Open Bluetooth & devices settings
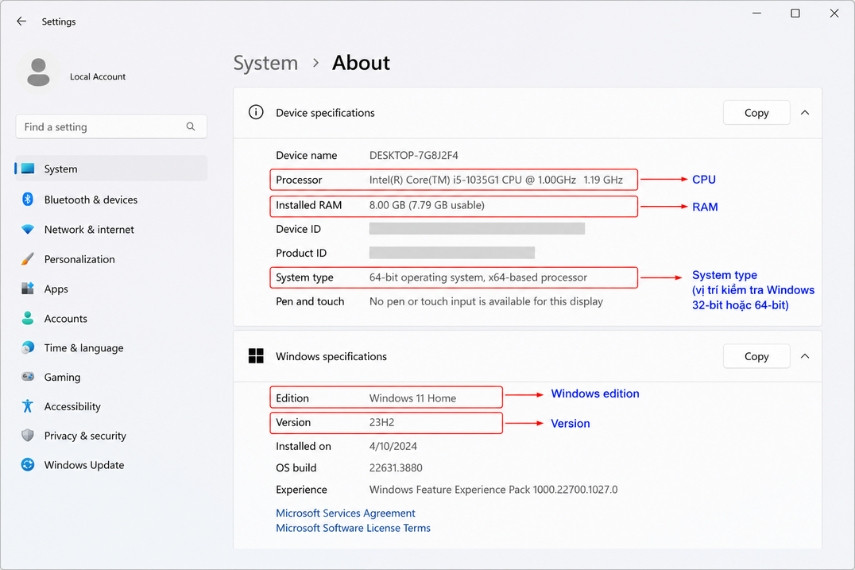The image size is (855, 570). [x=111, y=199]
